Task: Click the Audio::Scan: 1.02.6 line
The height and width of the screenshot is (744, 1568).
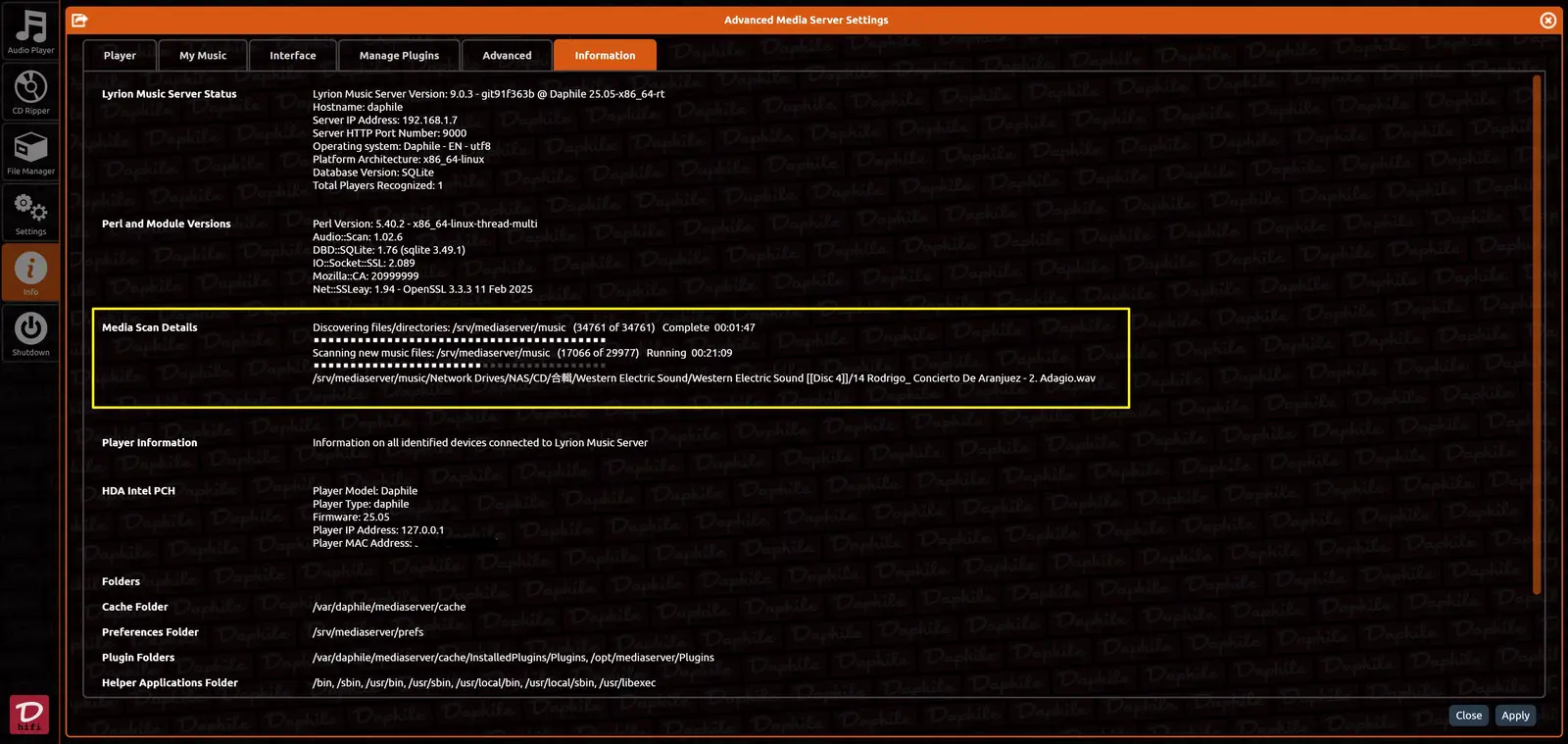Action: 358,237
